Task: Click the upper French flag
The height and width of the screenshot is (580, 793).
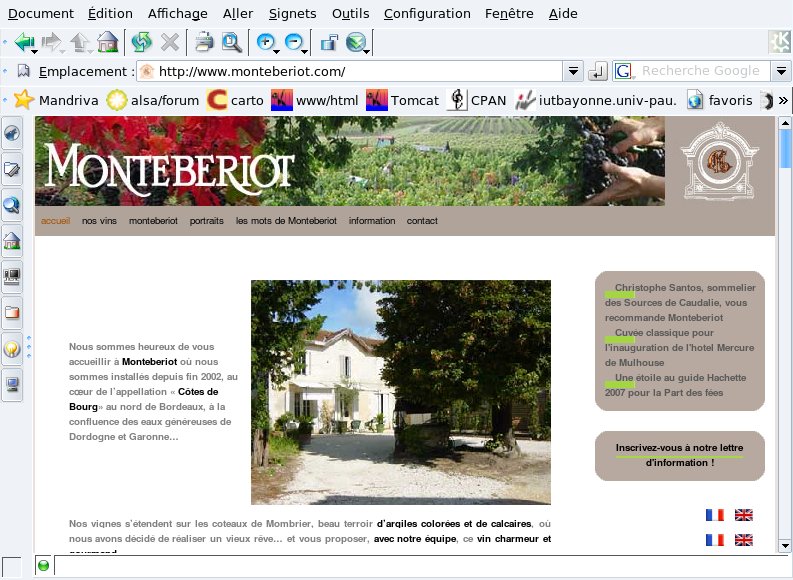Action: (x=715, y=515)
